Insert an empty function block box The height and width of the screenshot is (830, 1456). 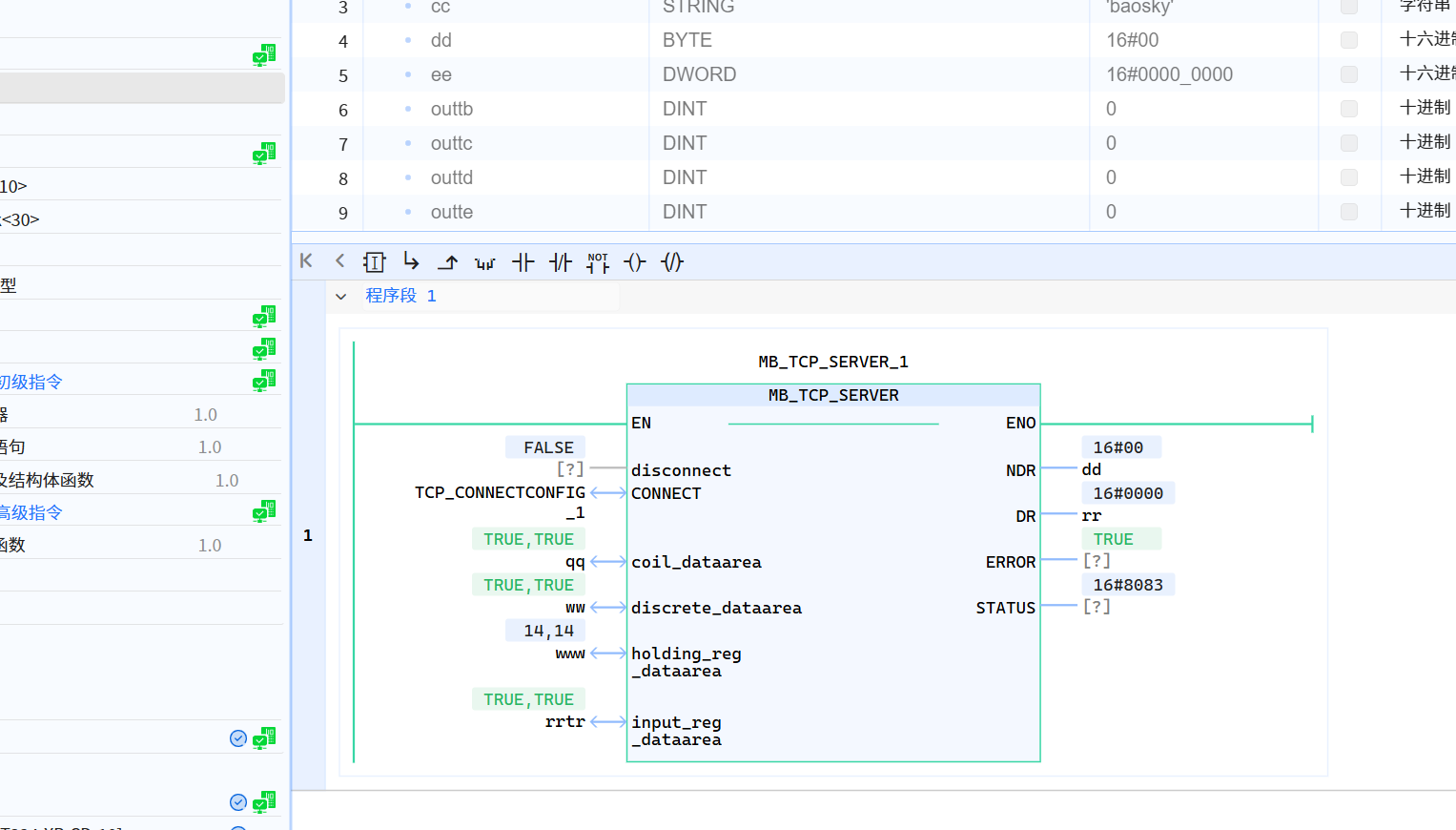click(374, 262)
